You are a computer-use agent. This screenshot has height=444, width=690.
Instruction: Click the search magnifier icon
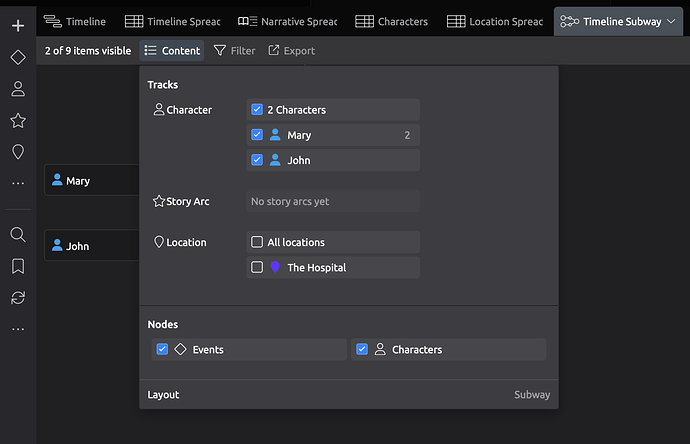pyautogui.click(x=17, y=234)
